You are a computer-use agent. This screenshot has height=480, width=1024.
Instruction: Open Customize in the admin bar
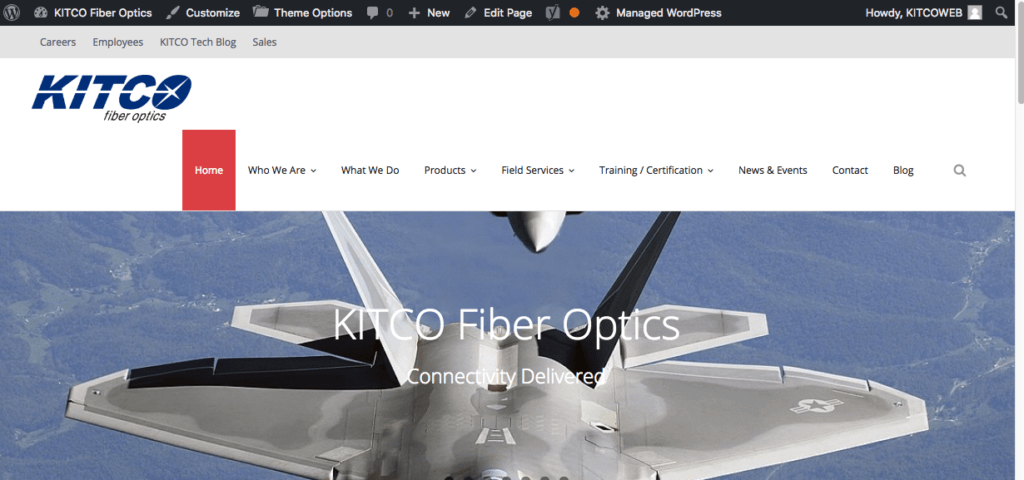click(x=202, y=12)
